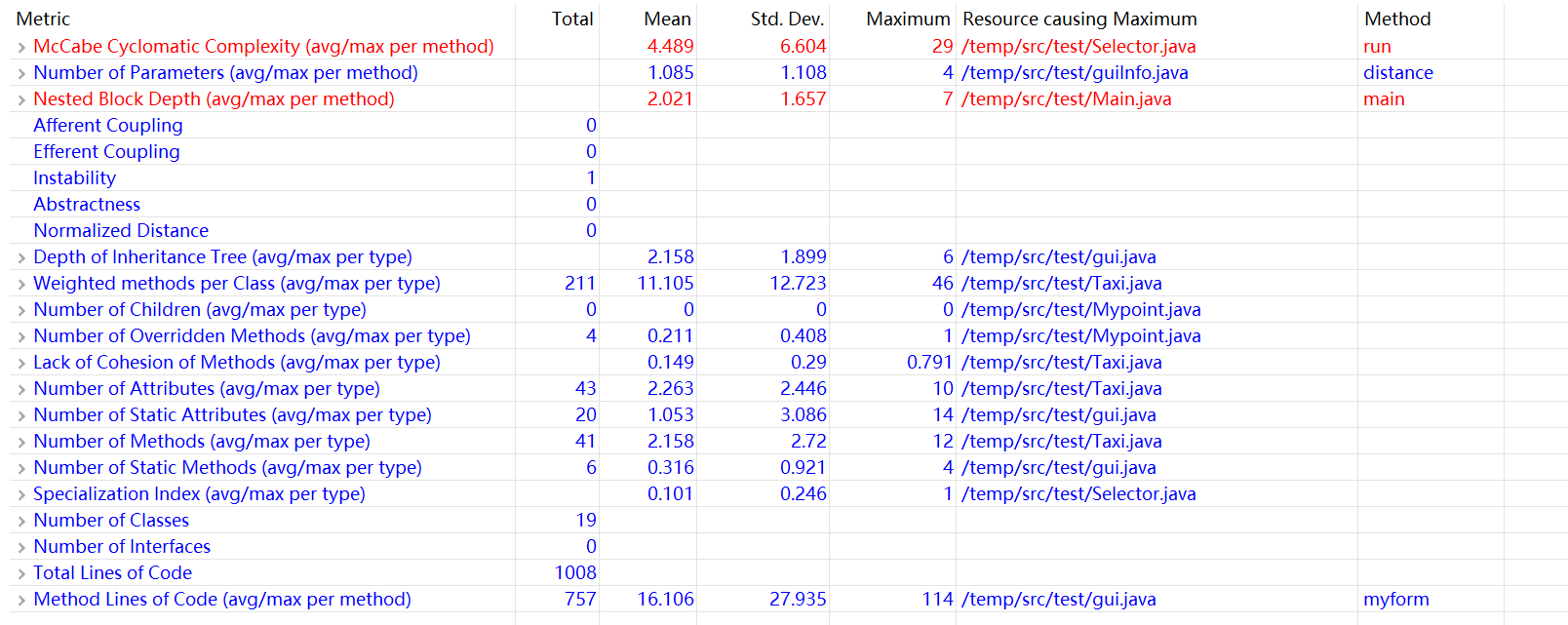Expand the Number of Parameters row
The image size is (1568, 625).
click(21, 73)
